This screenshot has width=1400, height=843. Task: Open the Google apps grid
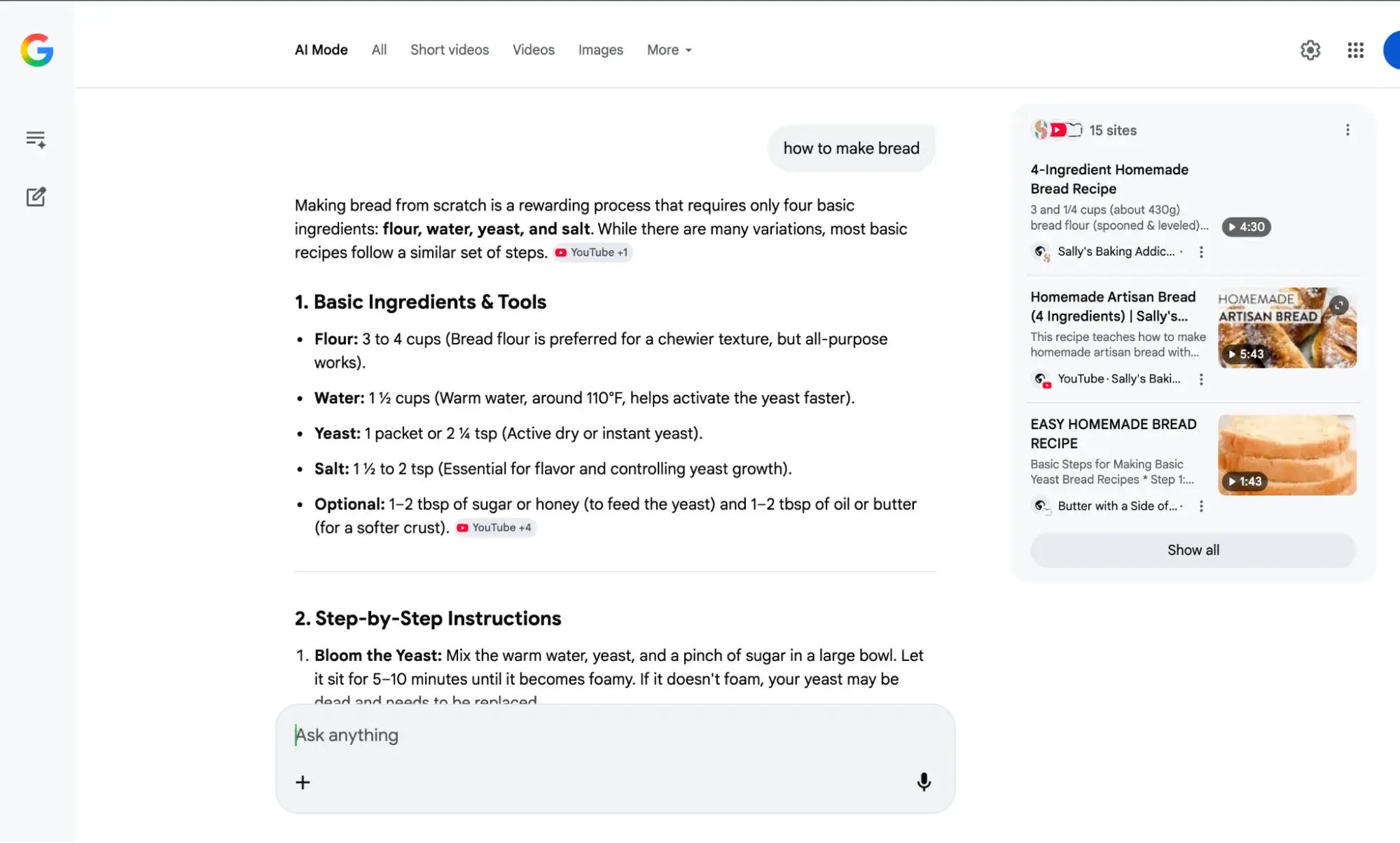[1355, 50]
